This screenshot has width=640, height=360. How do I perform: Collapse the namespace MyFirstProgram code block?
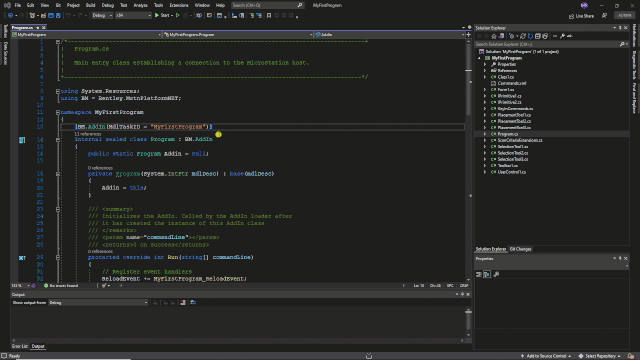tap(58, 112)
